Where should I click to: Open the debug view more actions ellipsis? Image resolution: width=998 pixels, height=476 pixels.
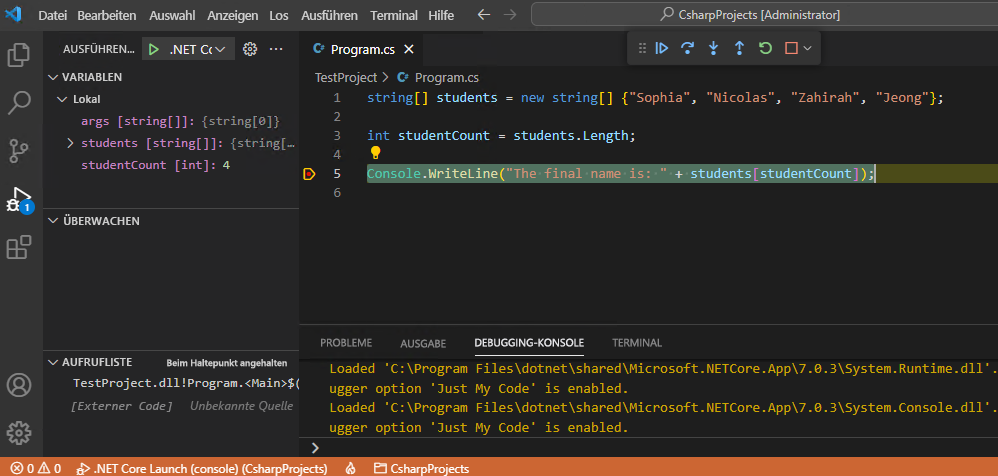pos(276,49)
